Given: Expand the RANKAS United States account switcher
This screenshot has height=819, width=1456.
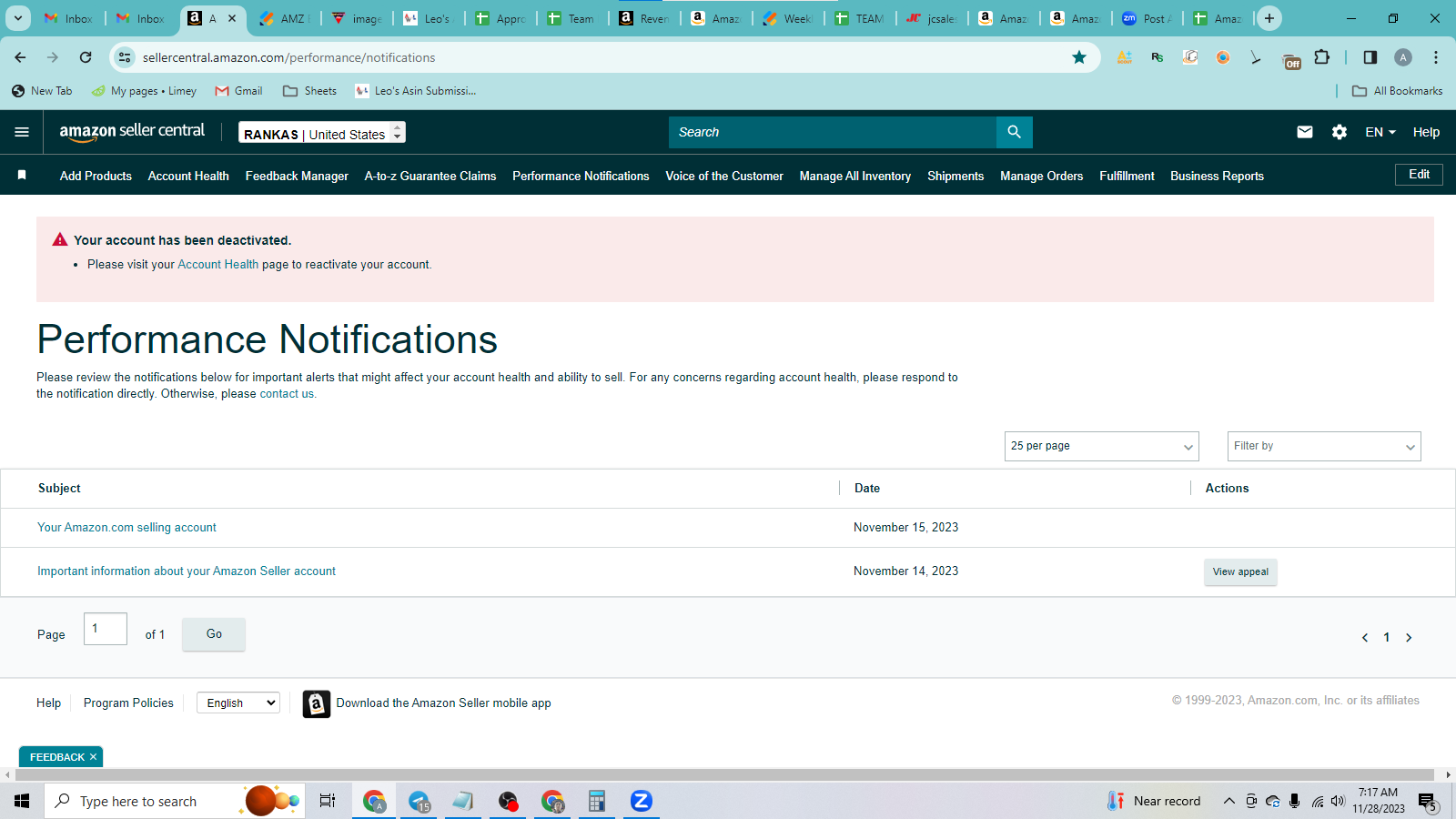Looking at the screenshot, I should (x=322, y=133).
